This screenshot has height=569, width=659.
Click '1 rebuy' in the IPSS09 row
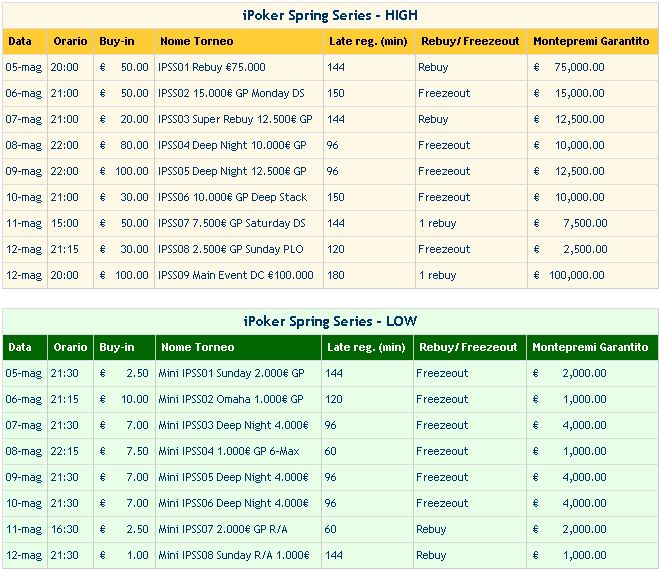pos(437,276)
